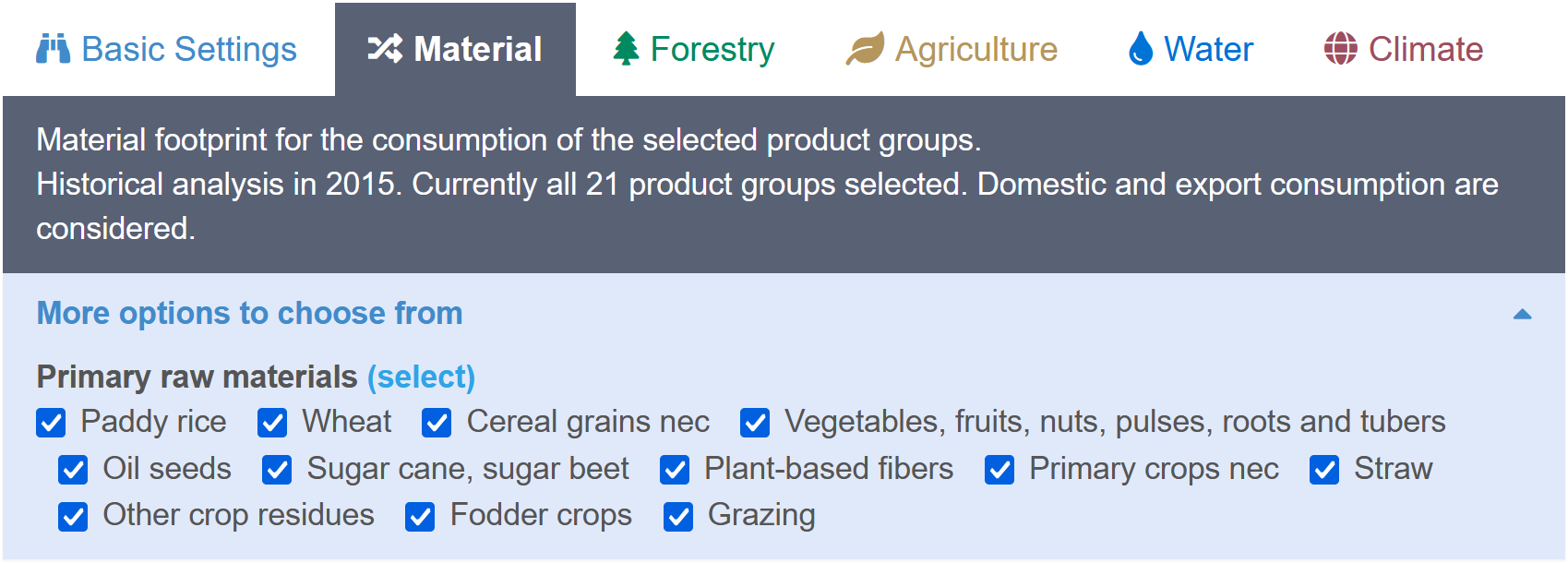
Task: Toggle the Plant-based fibers checkbox
Action: click(675, 470)
